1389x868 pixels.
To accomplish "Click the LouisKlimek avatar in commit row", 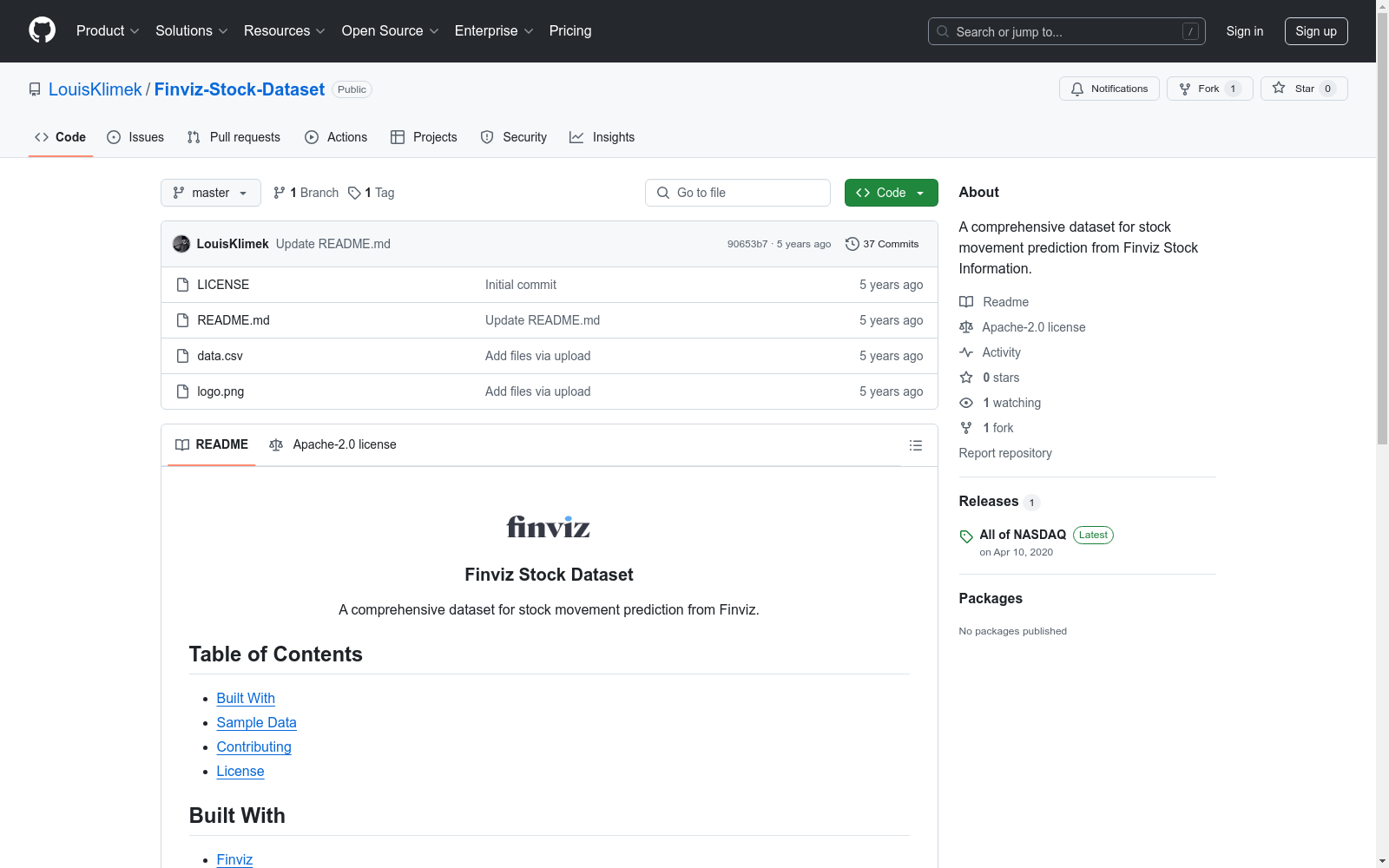I will tap(181, 244).
